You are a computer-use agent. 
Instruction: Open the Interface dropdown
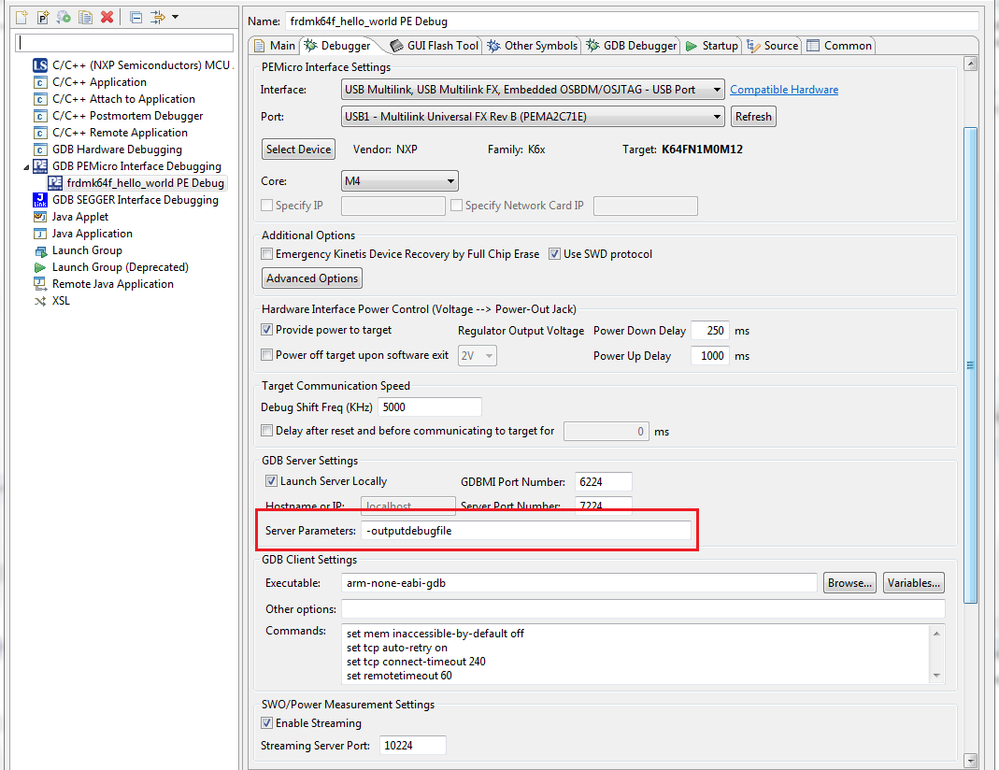pos(718,88)
